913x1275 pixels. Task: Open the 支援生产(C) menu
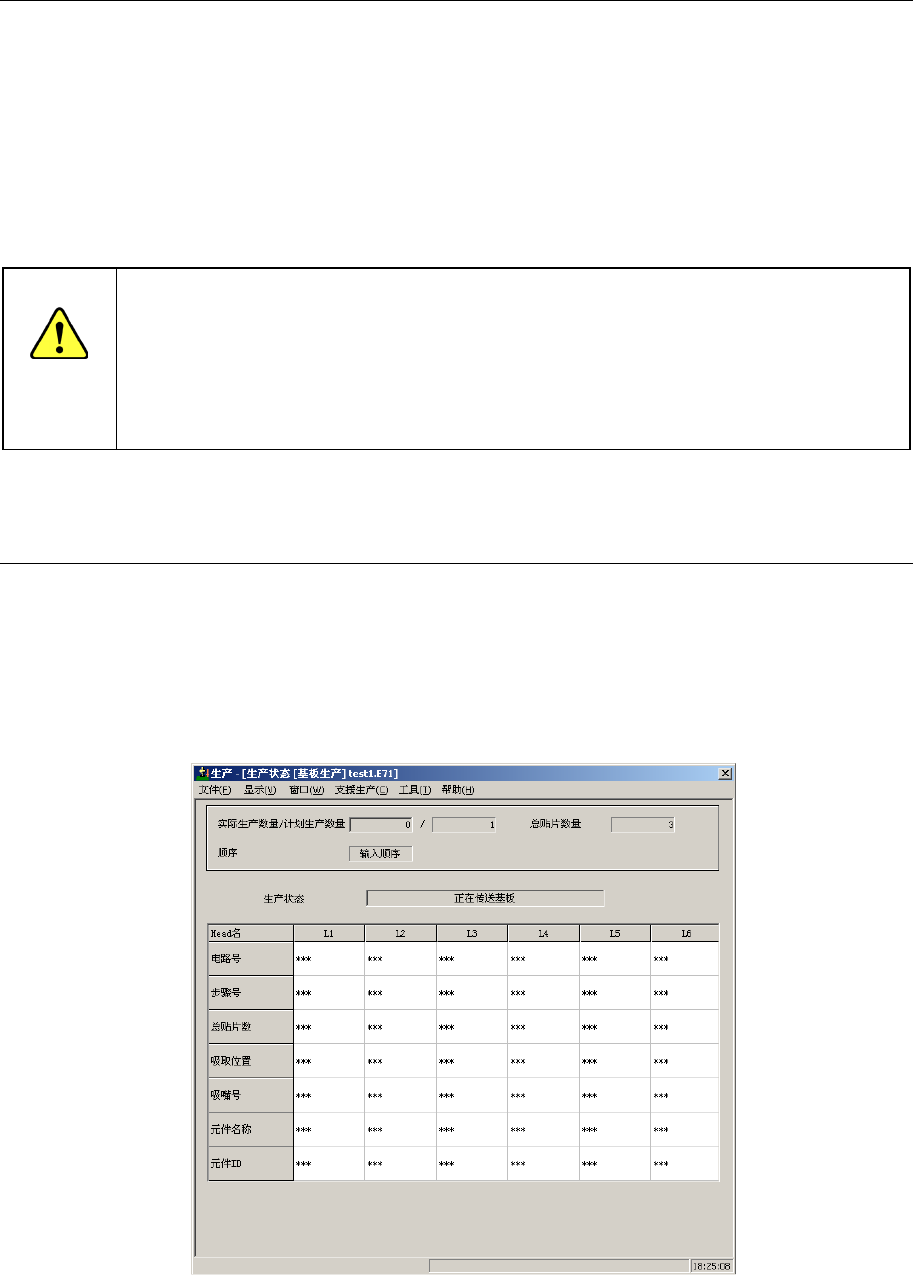click(361, 790)
